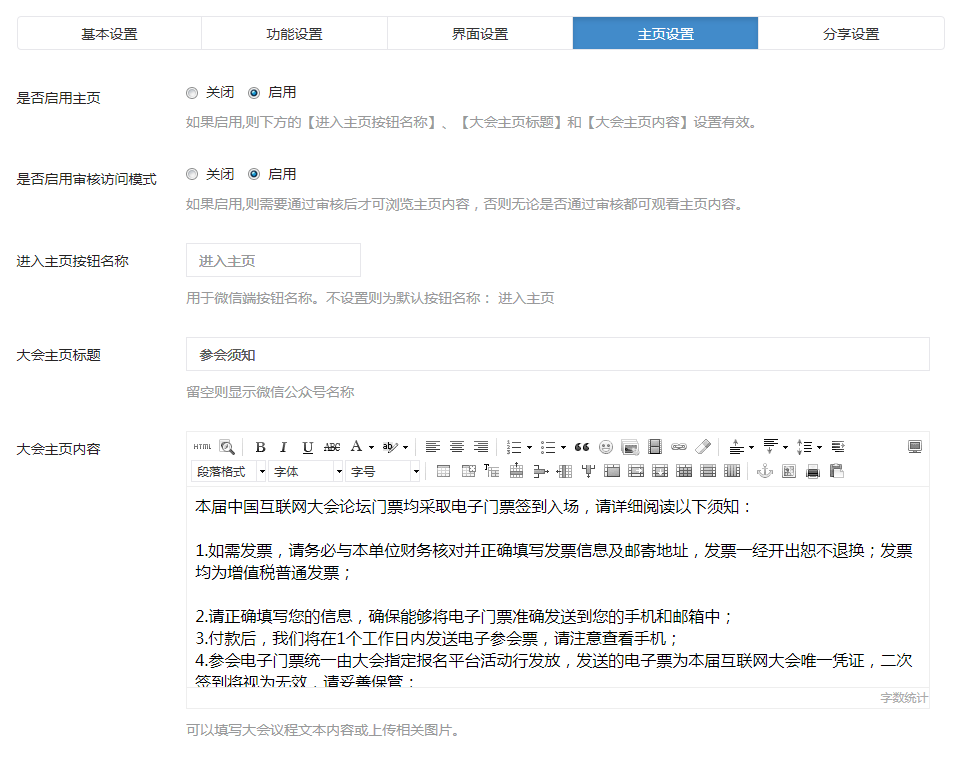Toggle bold formatting in the editor
957x775 pixels.
click(x=260, y=447)
